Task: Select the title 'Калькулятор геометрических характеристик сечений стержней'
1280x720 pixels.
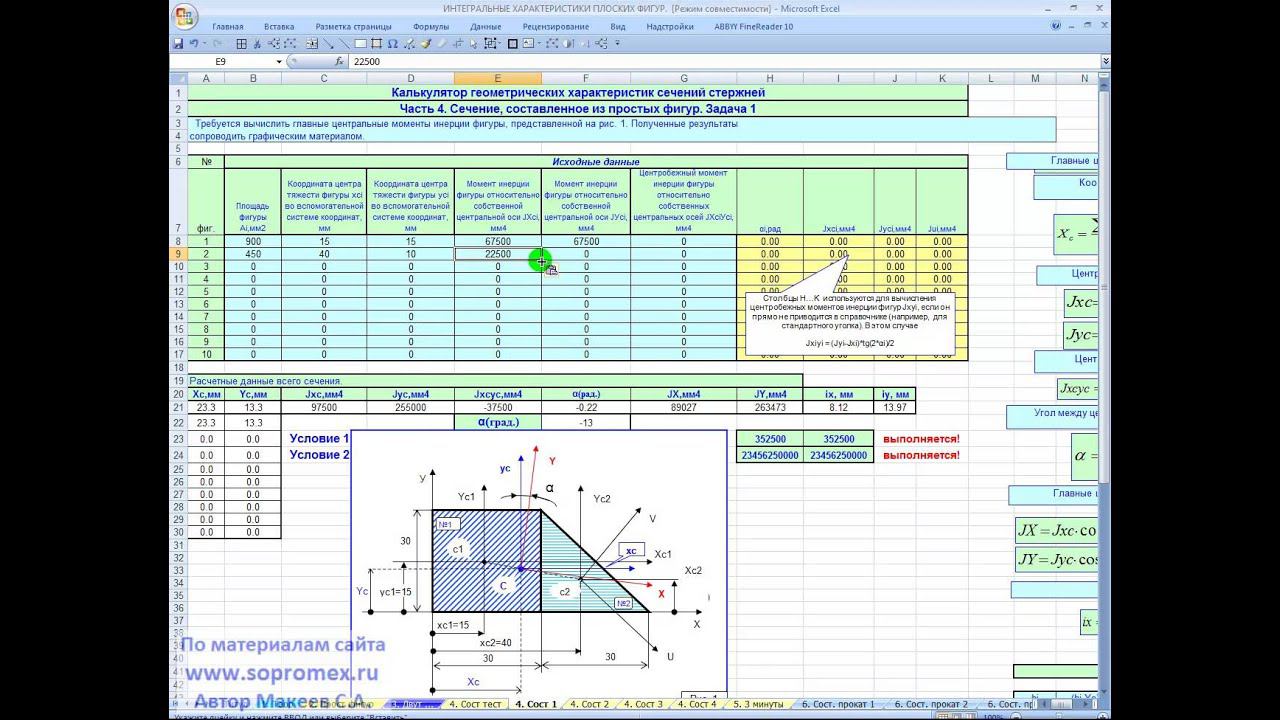Action: point(578,93)
